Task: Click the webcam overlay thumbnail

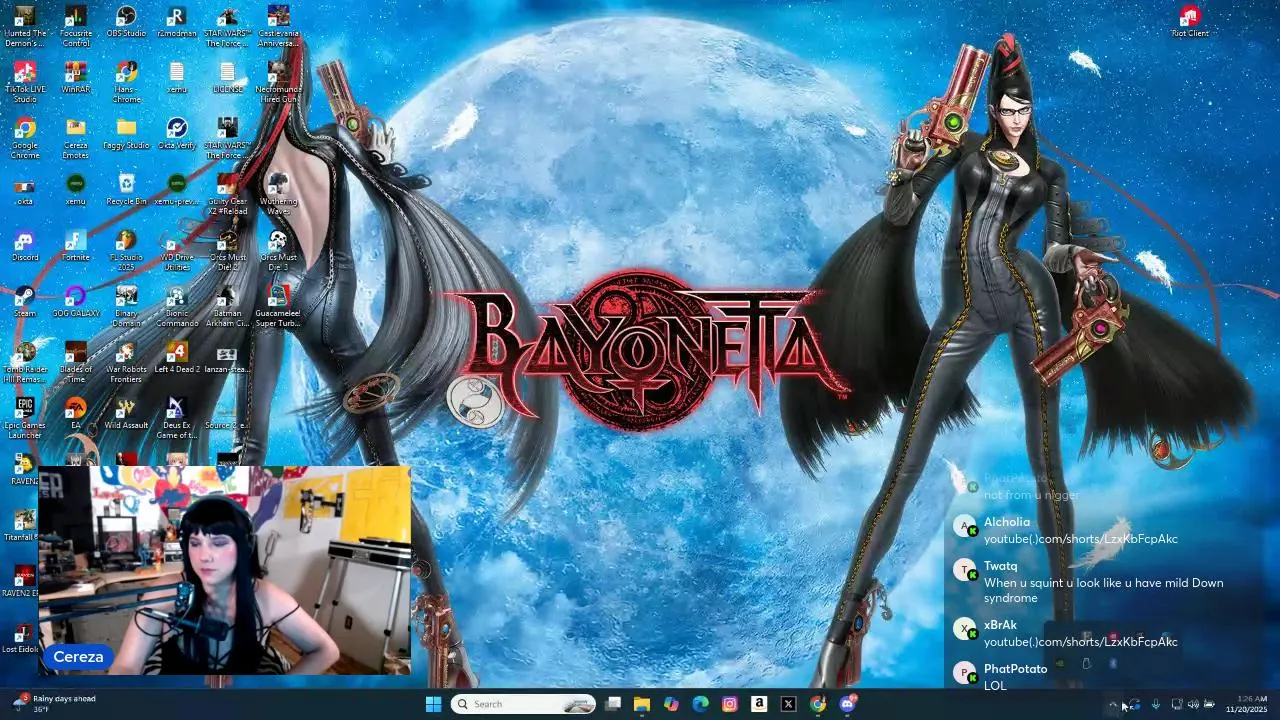Action: tap(225, 570)
